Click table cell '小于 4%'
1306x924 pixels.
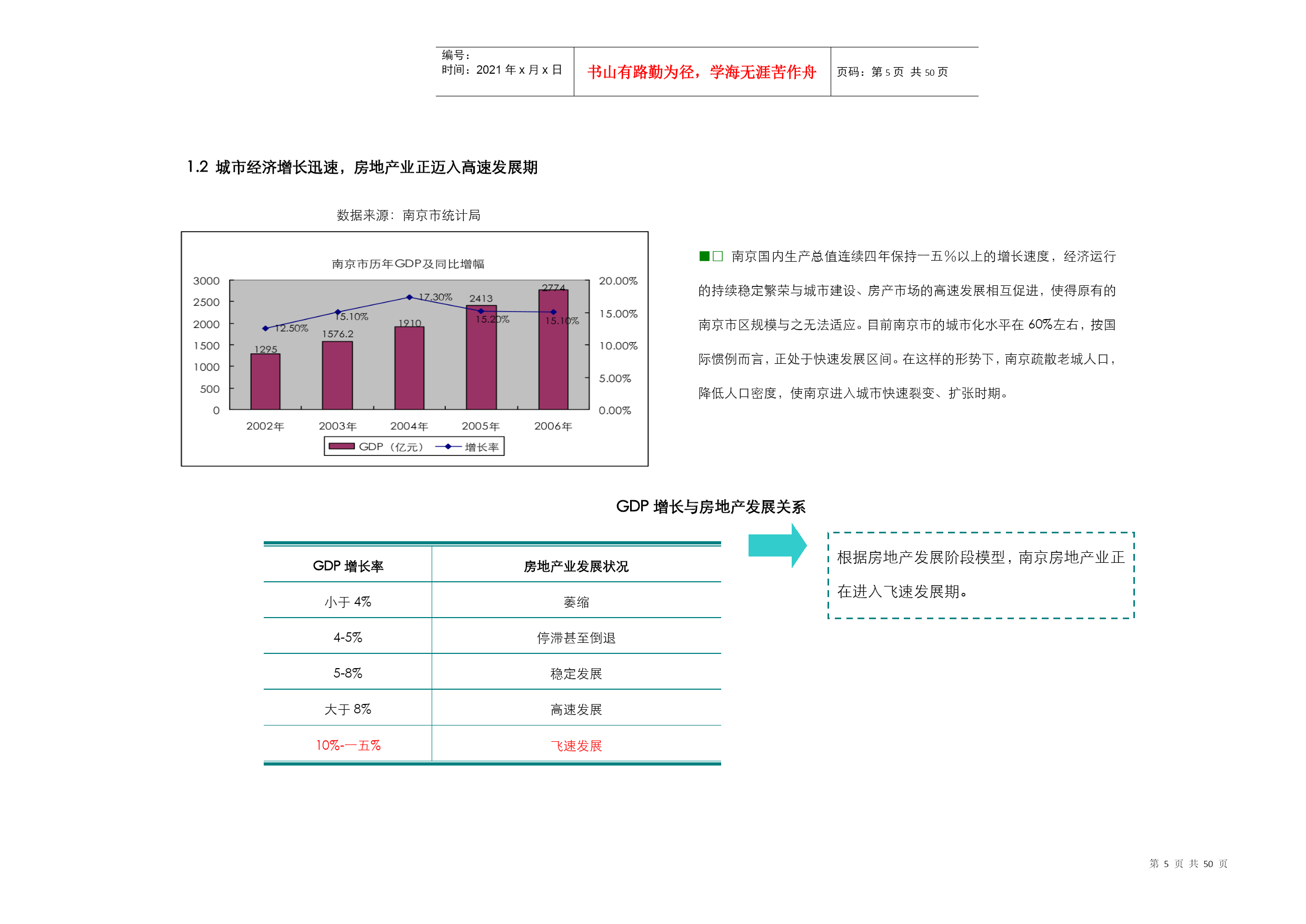(347, 601)
